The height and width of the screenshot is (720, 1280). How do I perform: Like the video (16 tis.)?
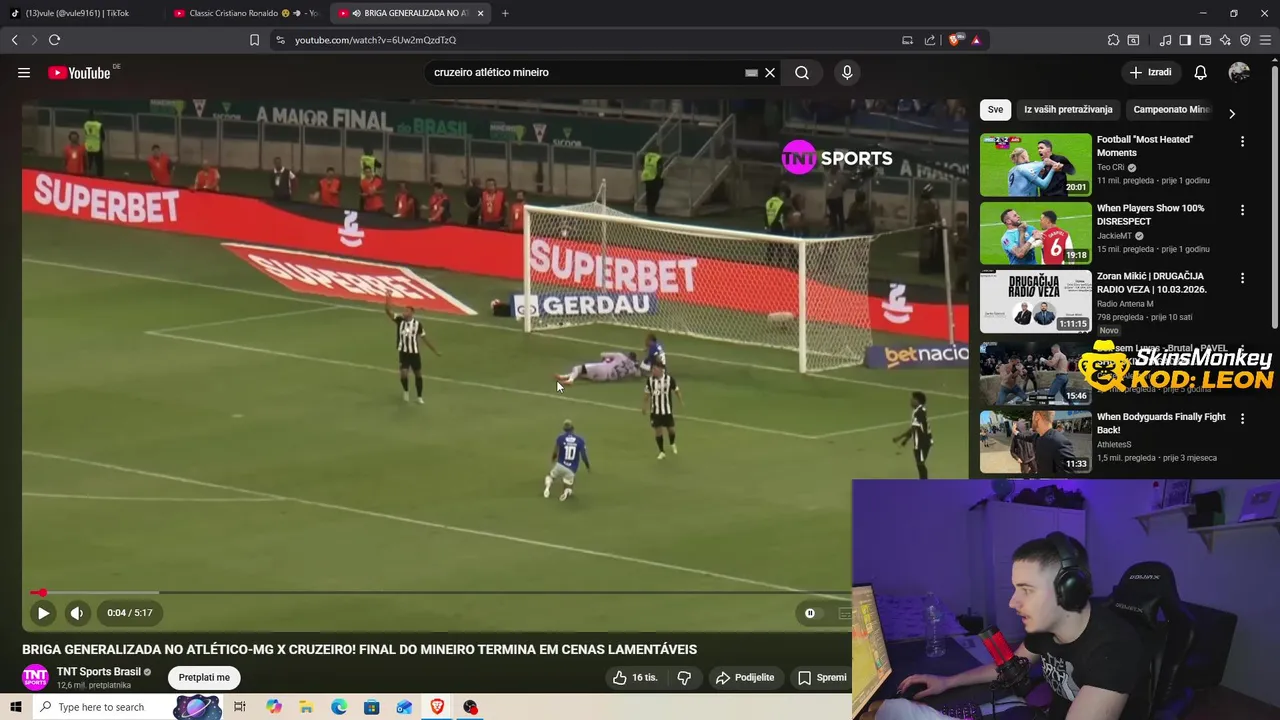(635, 677)
